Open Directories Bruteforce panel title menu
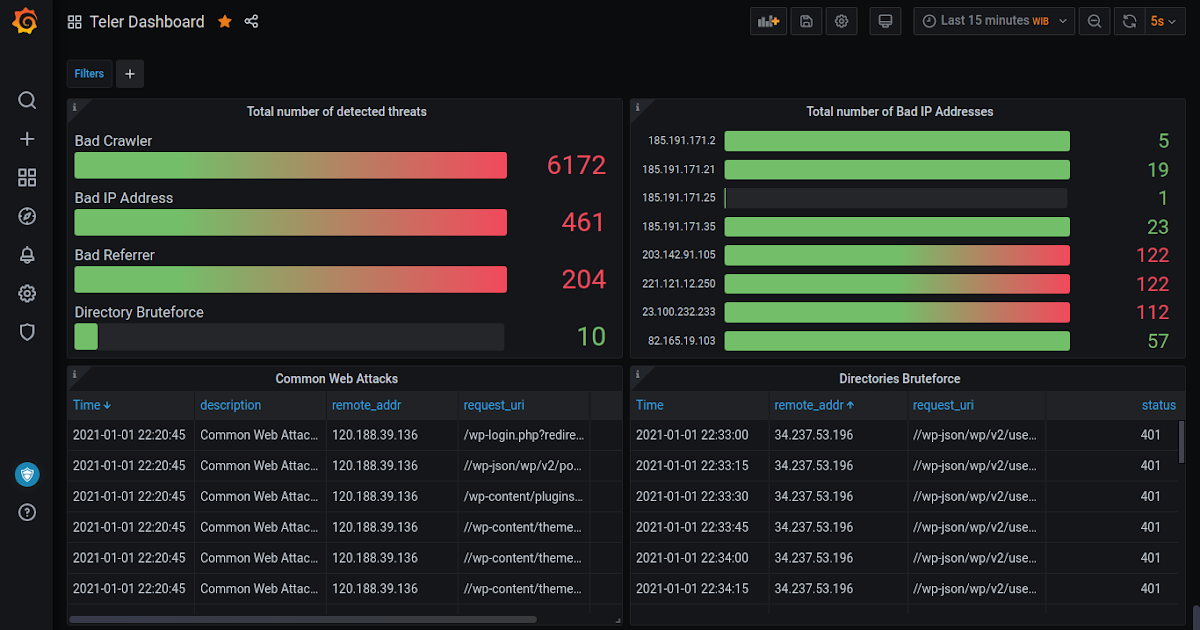 (900, 379)
